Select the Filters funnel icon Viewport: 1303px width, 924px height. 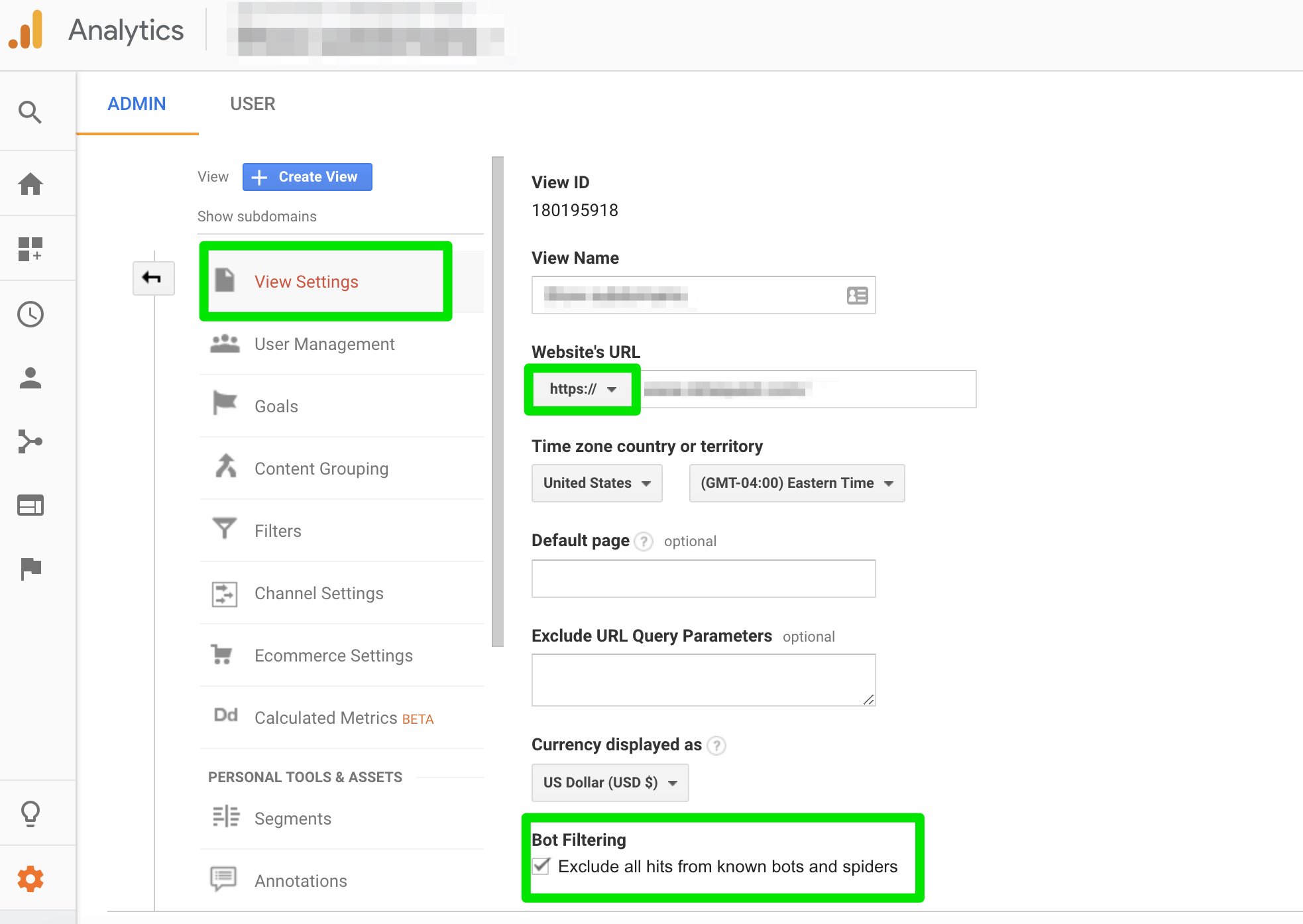pos(225,528)
